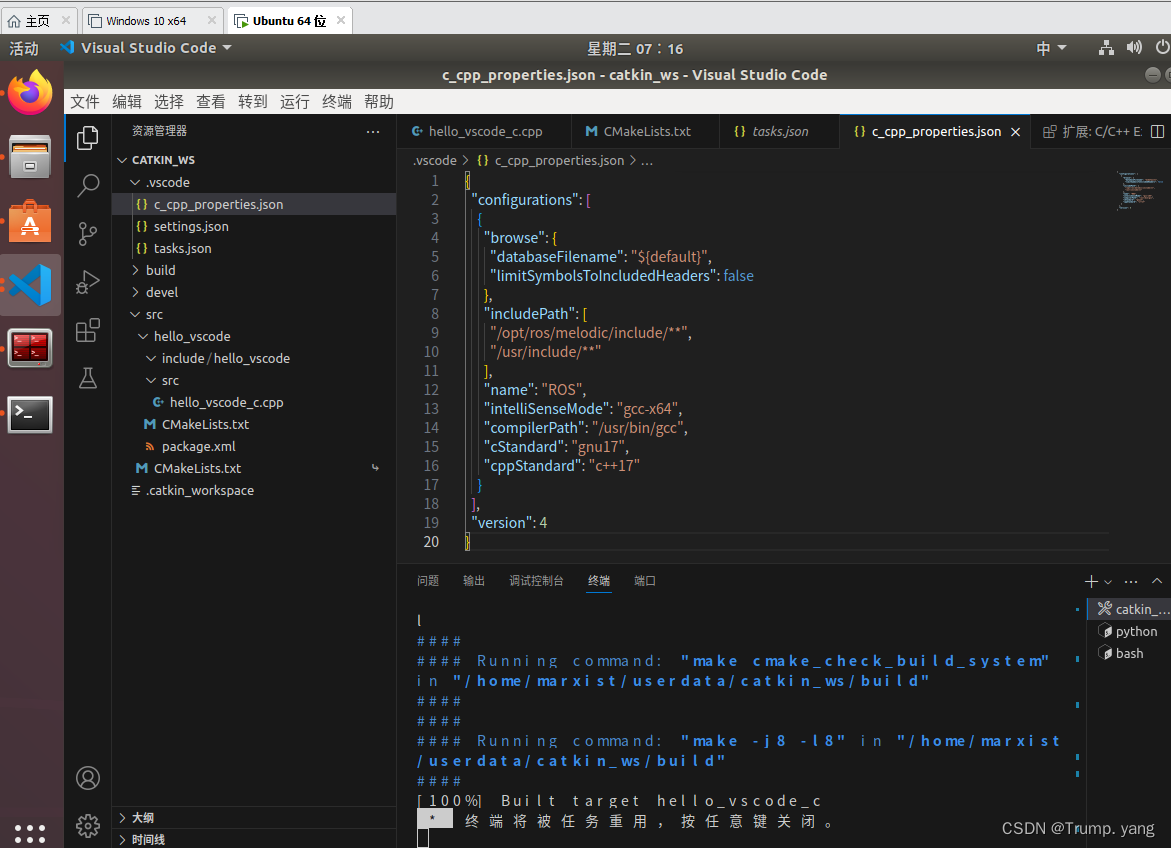
Task: Select the python terminal entry
Action: [1129, 631]
